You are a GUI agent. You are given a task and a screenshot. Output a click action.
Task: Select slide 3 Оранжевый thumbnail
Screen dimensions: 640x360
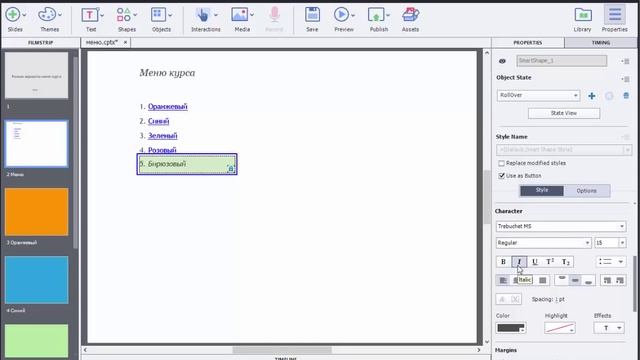tap(37, 212)
